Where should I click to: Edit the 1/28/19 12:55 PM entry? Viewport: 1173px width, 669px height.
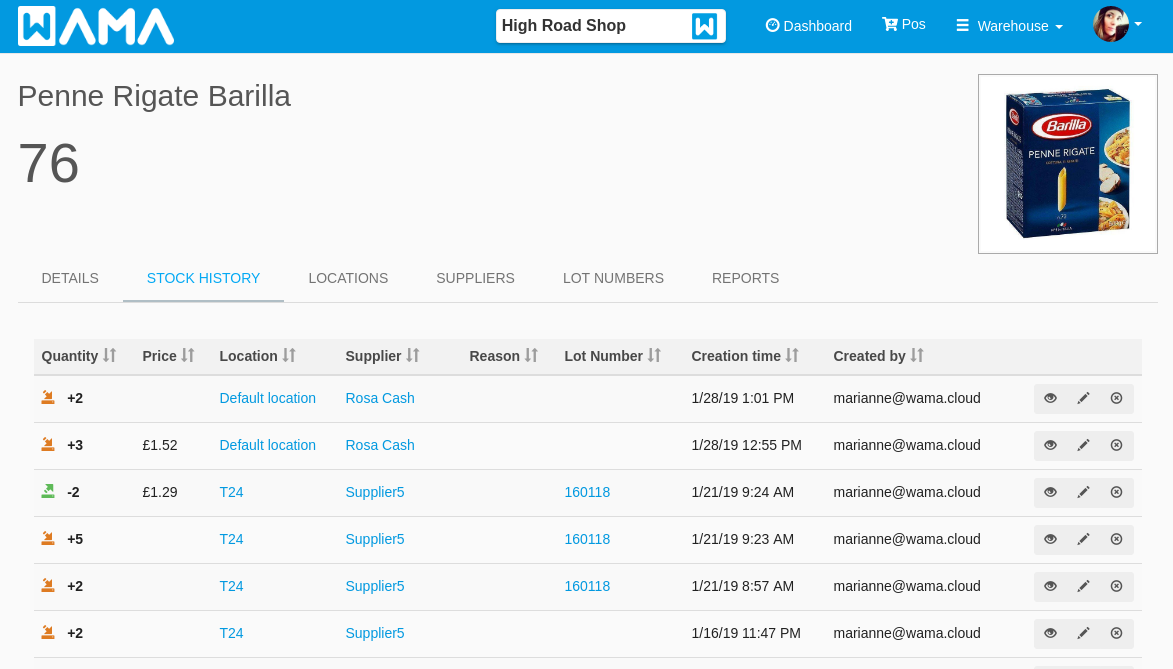[x=1083, y=445]
